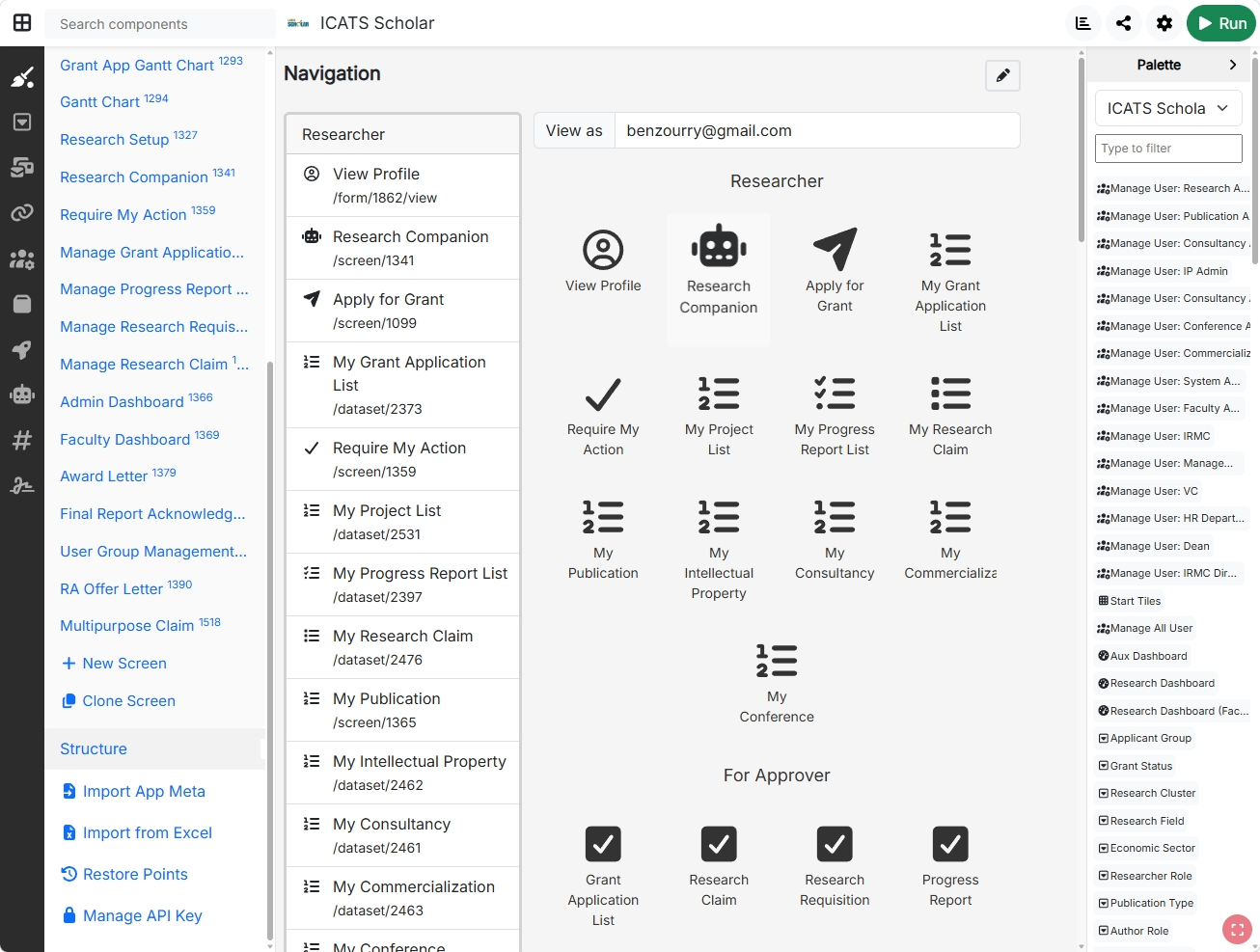Click the pencil edit icon beside Navigation

pyautogui.click(x=1002, y=75)
